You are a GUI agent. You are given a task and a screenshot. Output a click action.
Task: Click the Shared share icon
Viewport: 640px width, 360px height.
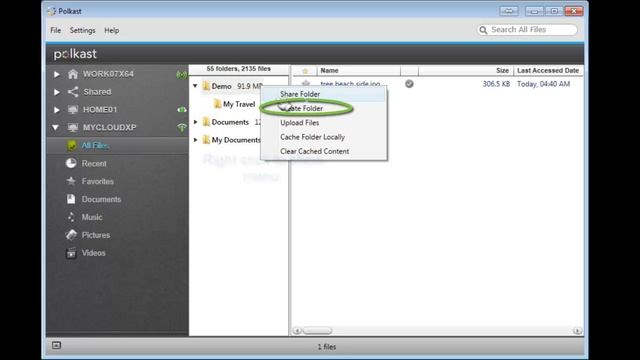pos(73,92)
